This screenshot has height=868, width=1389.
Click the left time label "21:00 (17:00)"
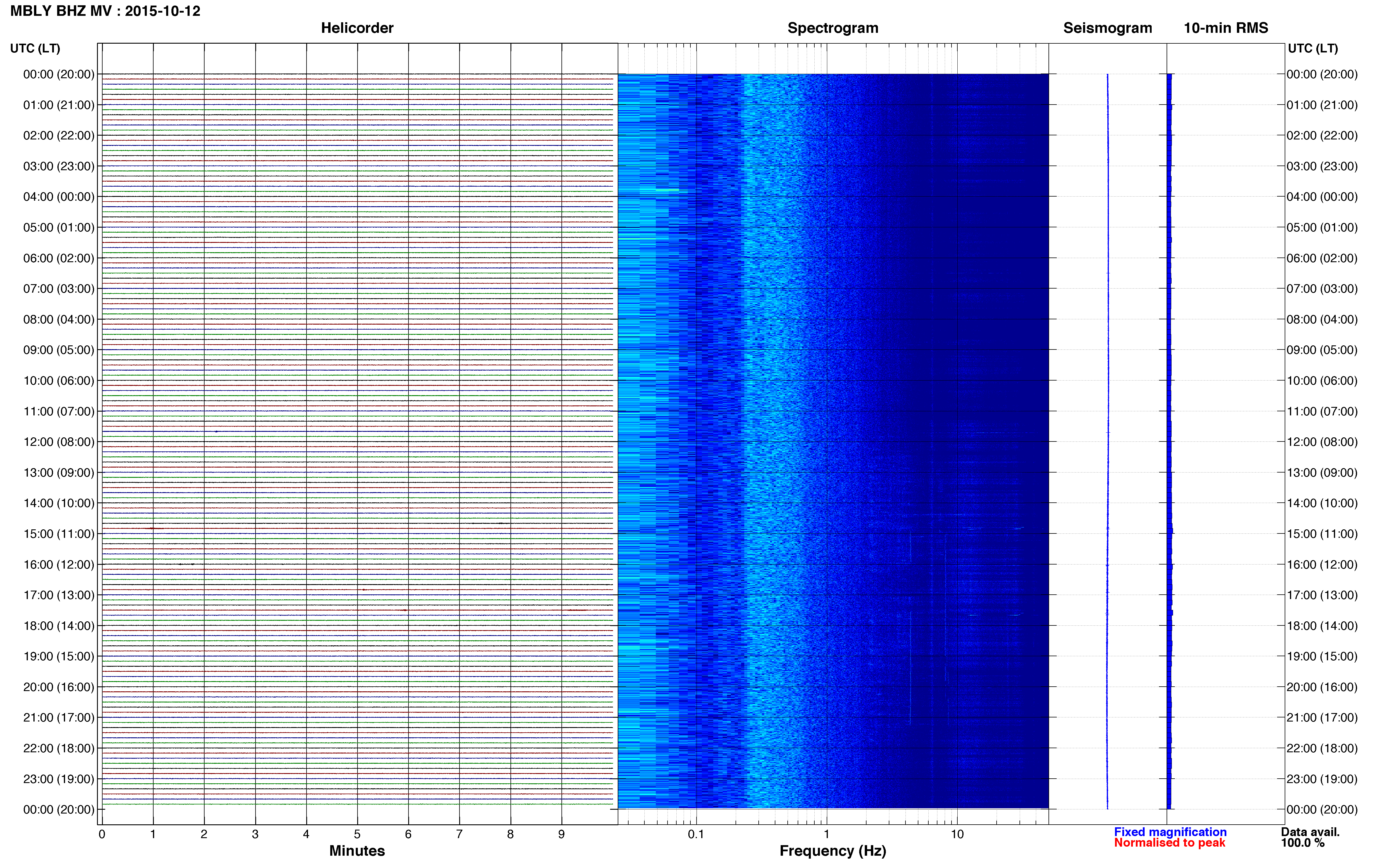59,718
